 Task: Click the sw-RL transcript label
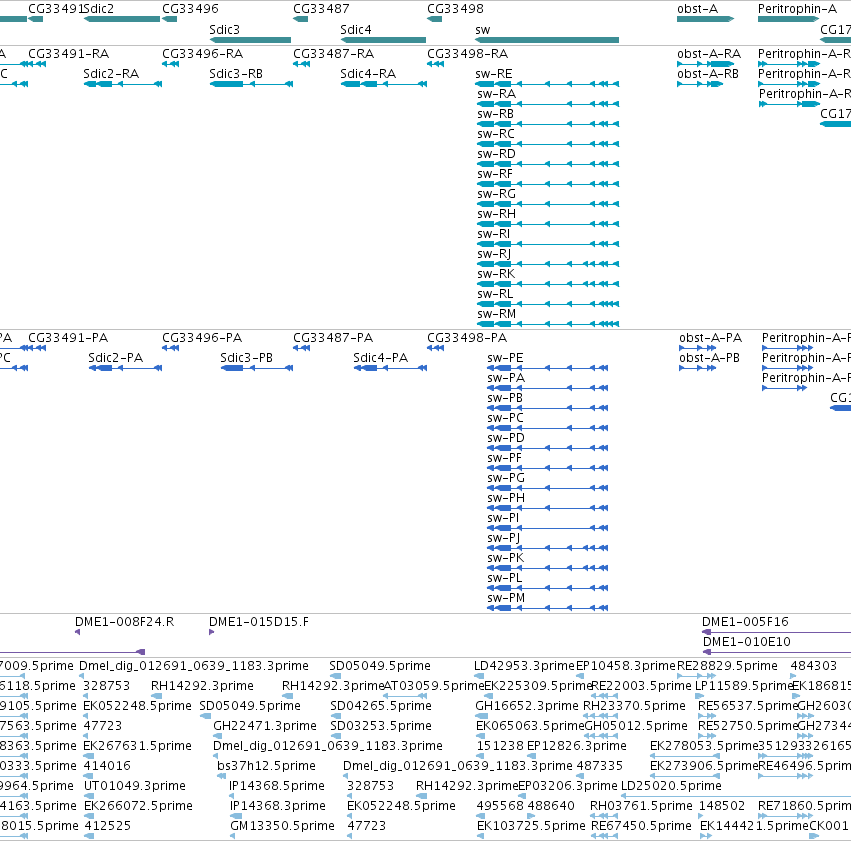(495, 294)
